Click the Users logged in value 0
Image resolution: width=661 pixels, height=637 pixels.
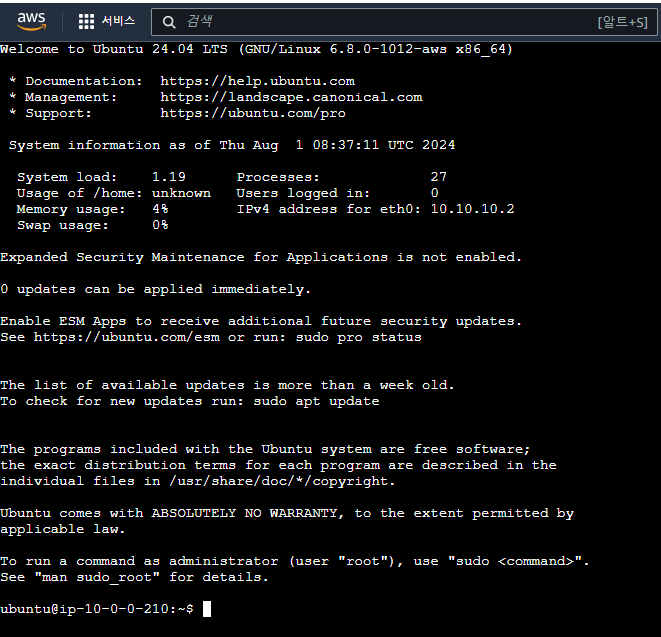[435, 193]
